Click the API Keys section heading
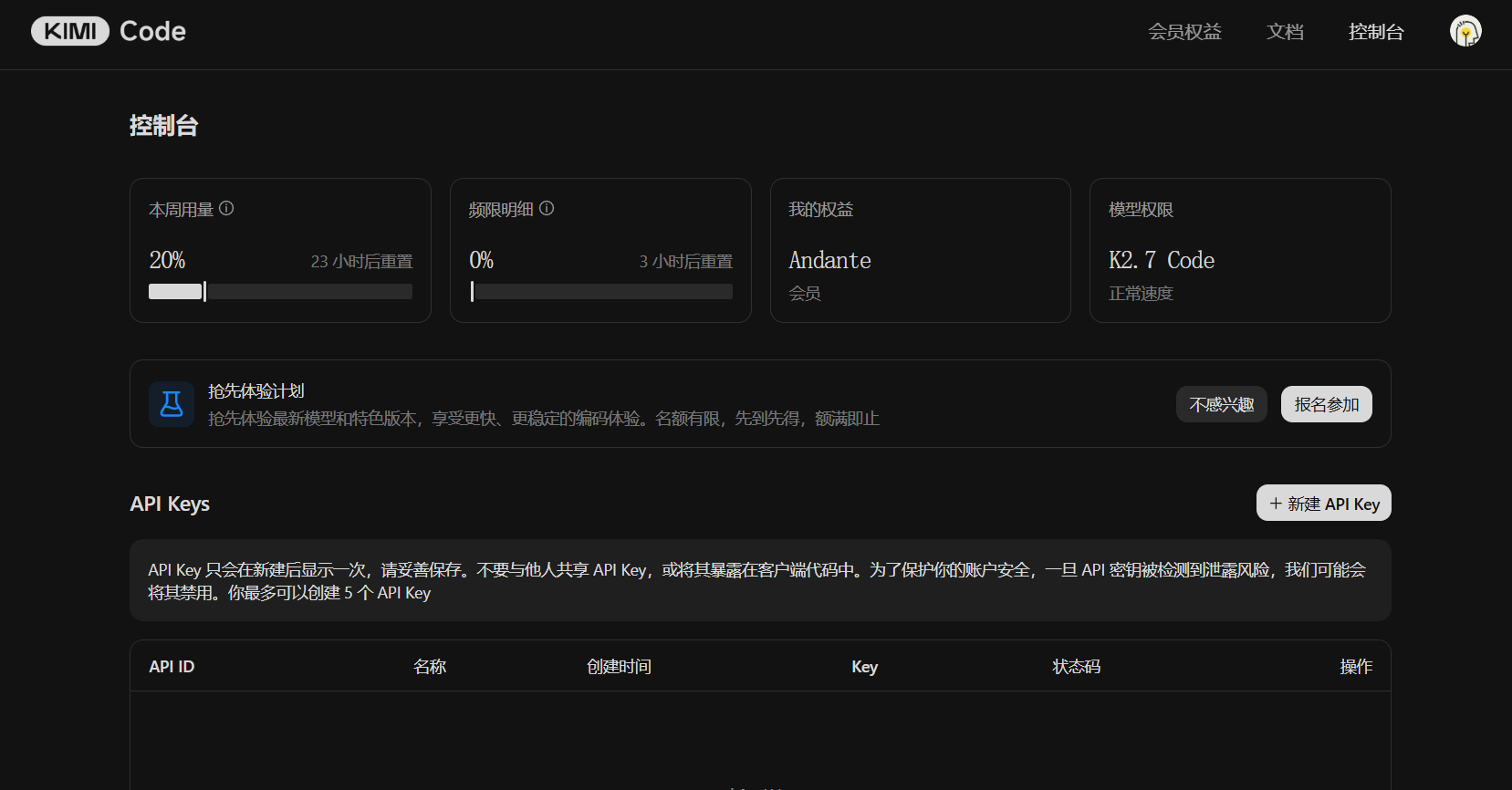The height and width of the screenshot is (790, 1512). coord(170,504)
